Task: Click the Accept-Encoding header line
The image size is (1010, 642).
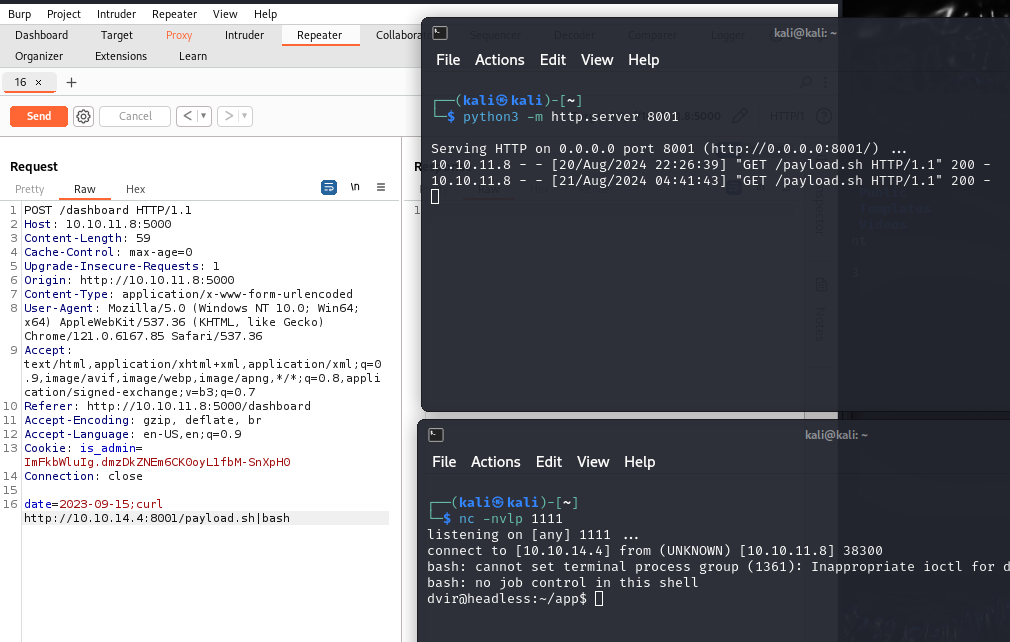Action: click(142, 420)
